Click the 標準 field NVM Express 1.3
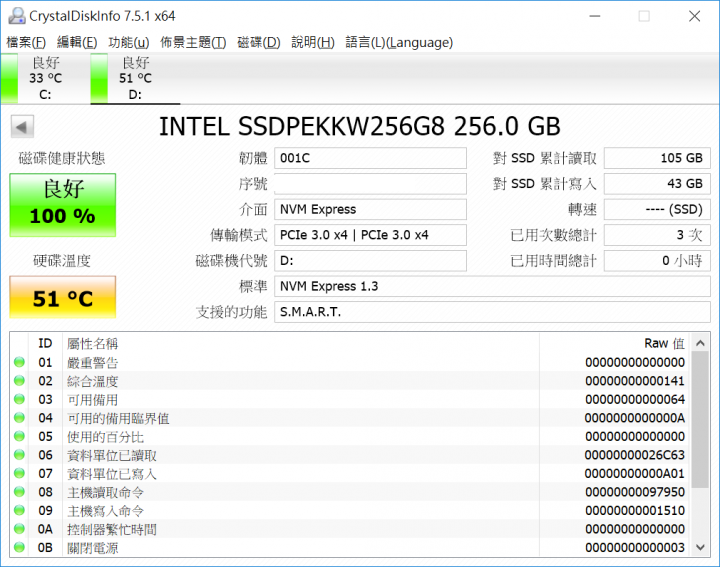 (492, 286)
